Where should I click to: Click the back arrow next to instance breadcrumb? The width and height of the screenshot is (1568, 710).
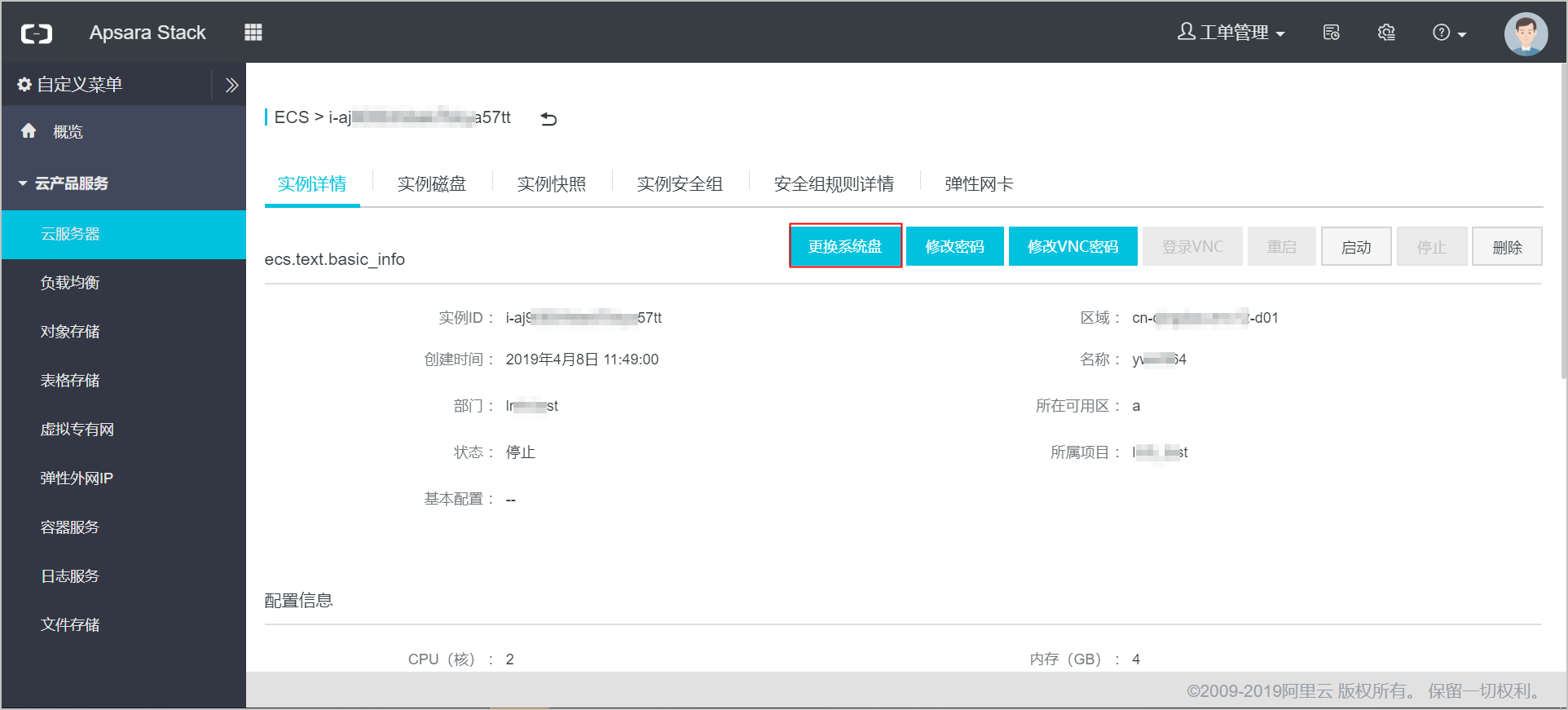(x=548, y=119)
